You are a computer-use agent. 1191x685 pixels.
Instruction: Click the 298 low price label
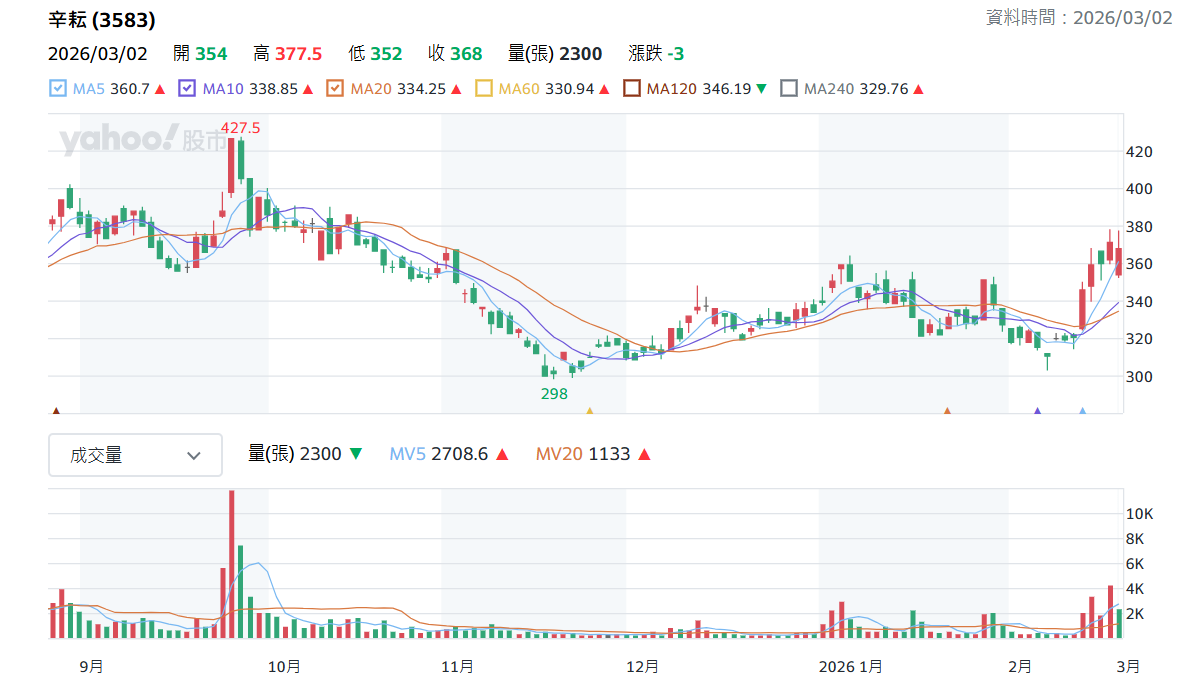click(x=554, y=393)
